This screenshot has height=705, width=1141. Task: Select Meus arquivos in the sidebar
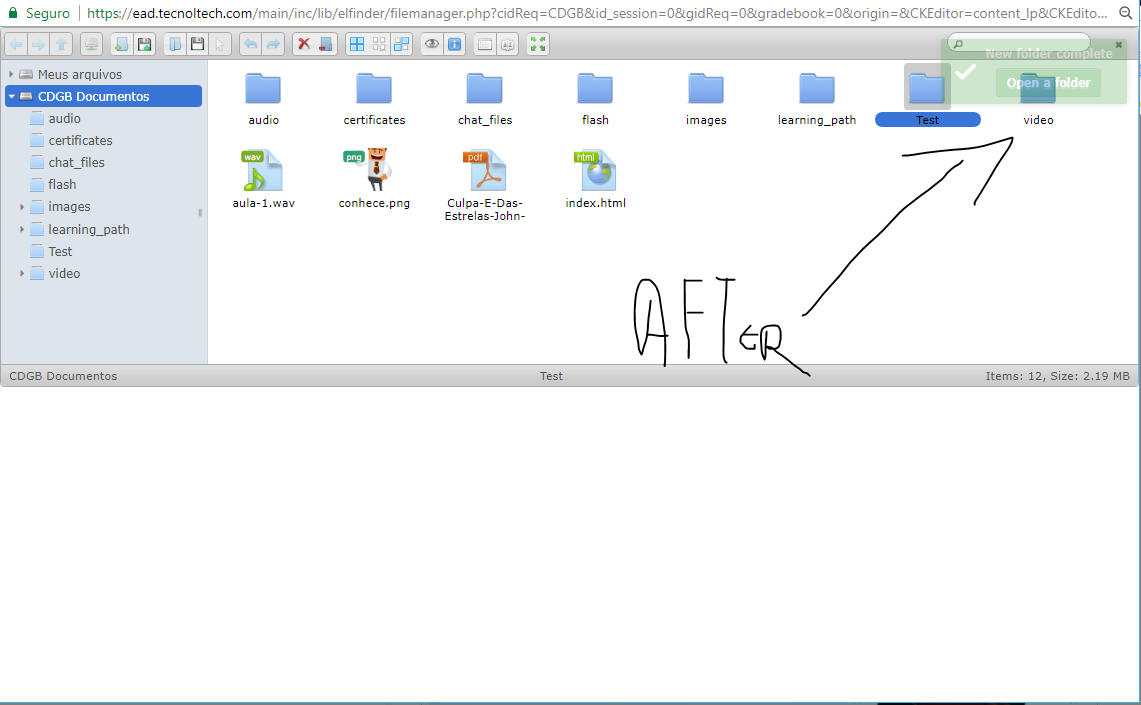click(79, 74)
